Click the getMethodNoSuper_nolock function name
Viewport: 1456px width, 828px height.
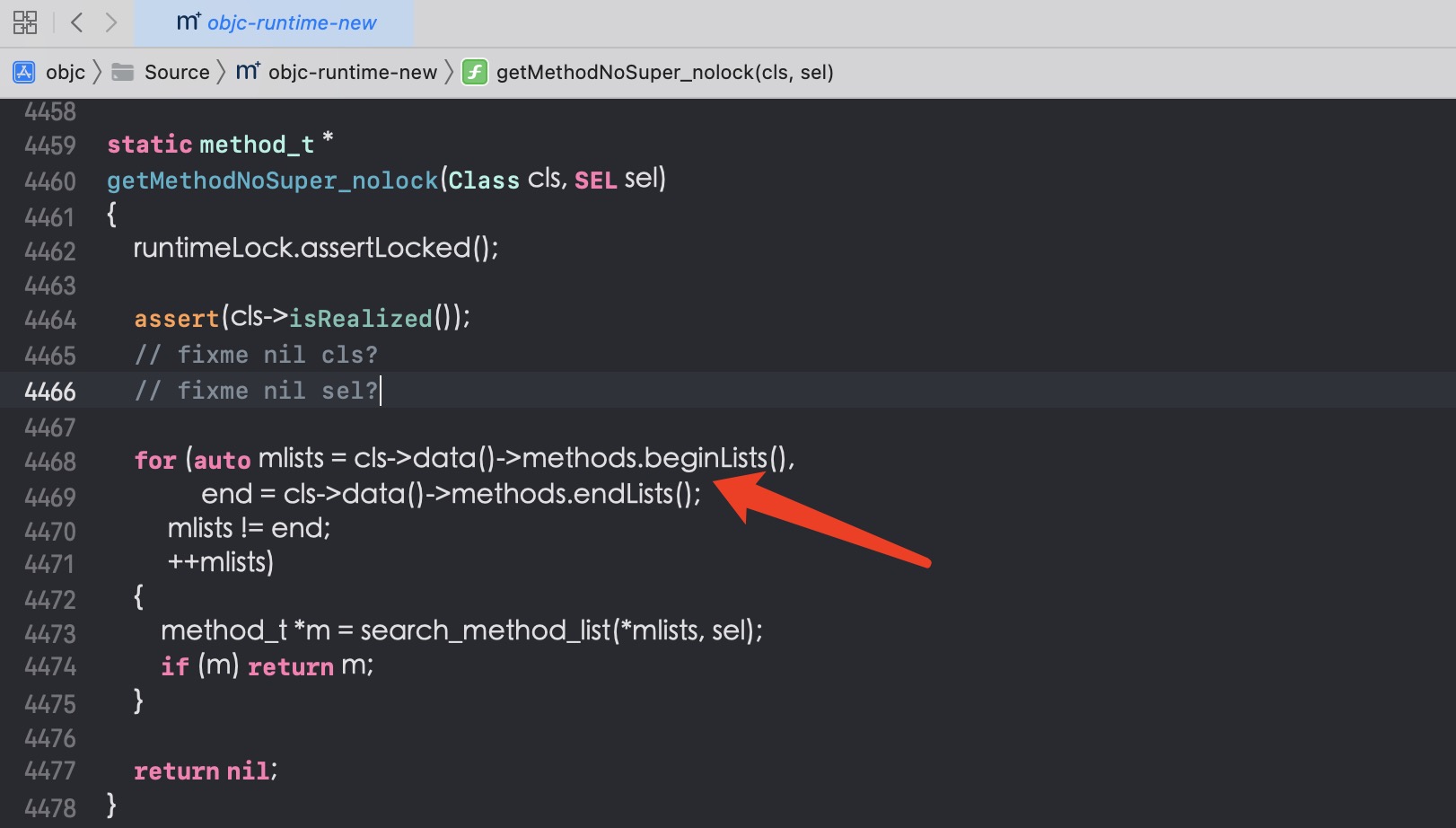[273, 181]
